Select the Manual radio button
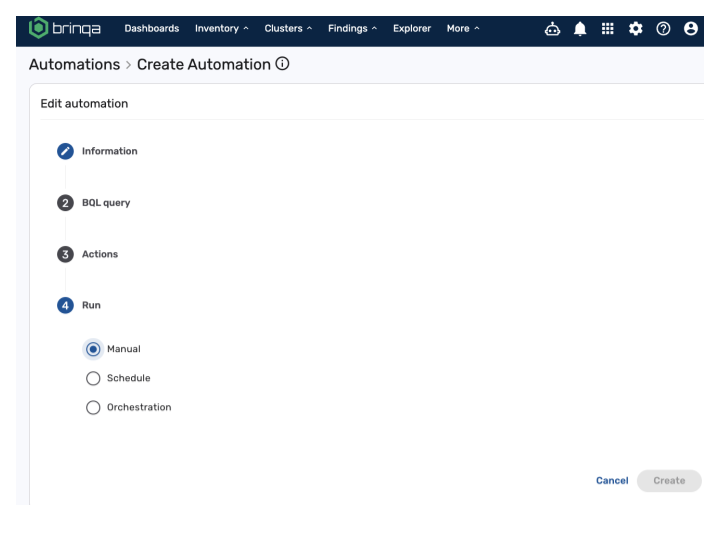The height and width of the screenshot is (540, 720). (x=93, y=349)
